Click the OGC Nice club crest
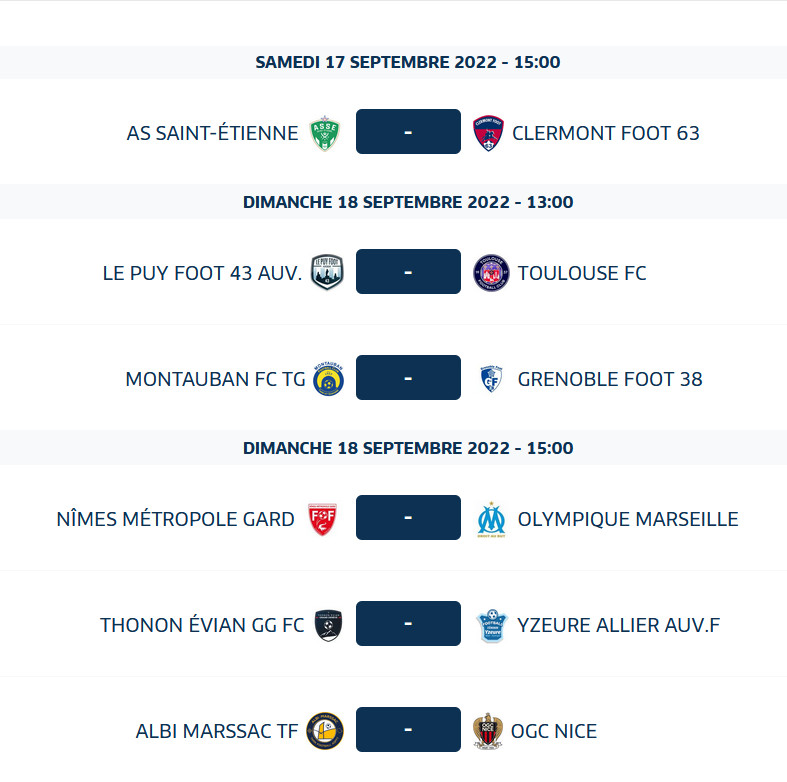Screen dimensions: 787x782 [x=488, y=731]
